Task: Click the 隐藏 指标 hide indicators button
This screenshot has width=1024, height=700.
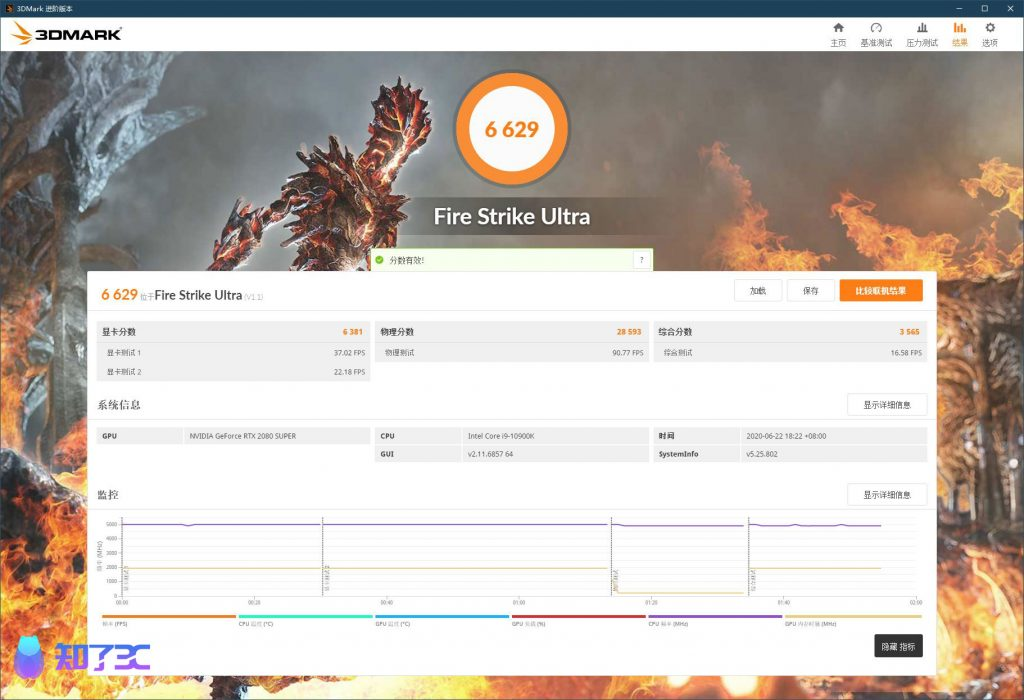Action: tap(898, 646)
